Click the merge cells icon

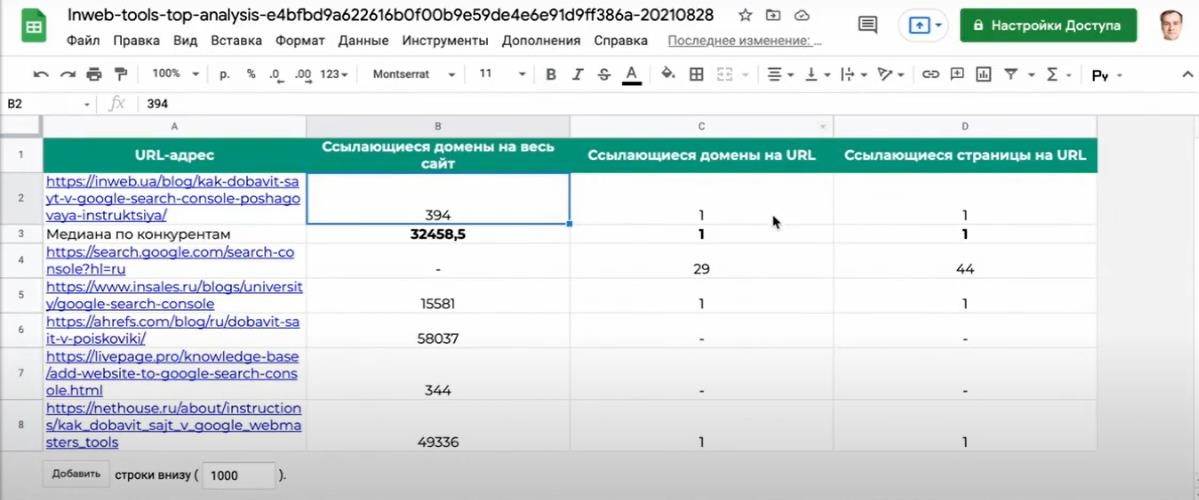pyautogui.click(x=723, y=74)
